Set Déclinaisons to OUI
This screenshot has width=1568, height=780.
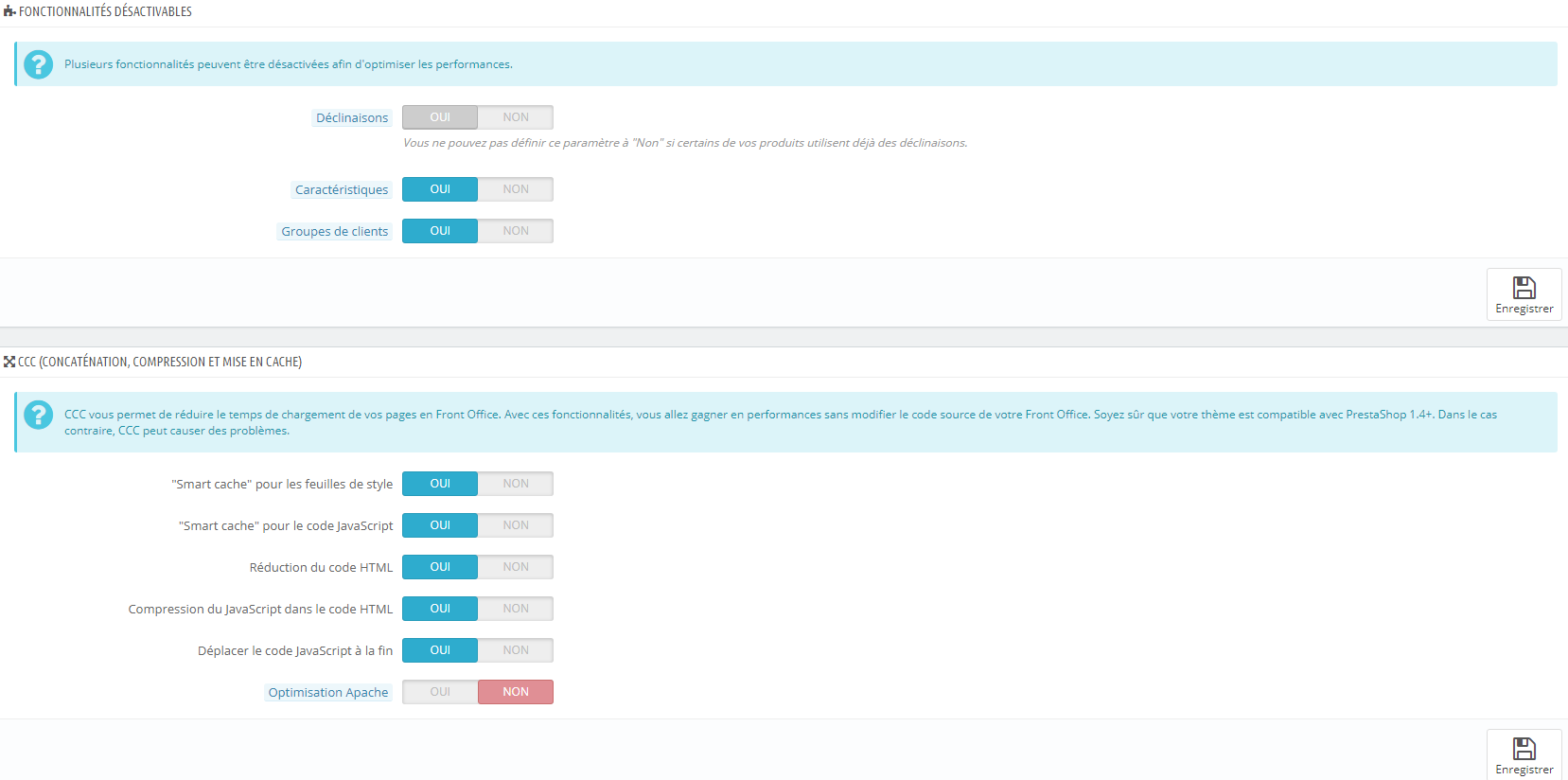440,117
